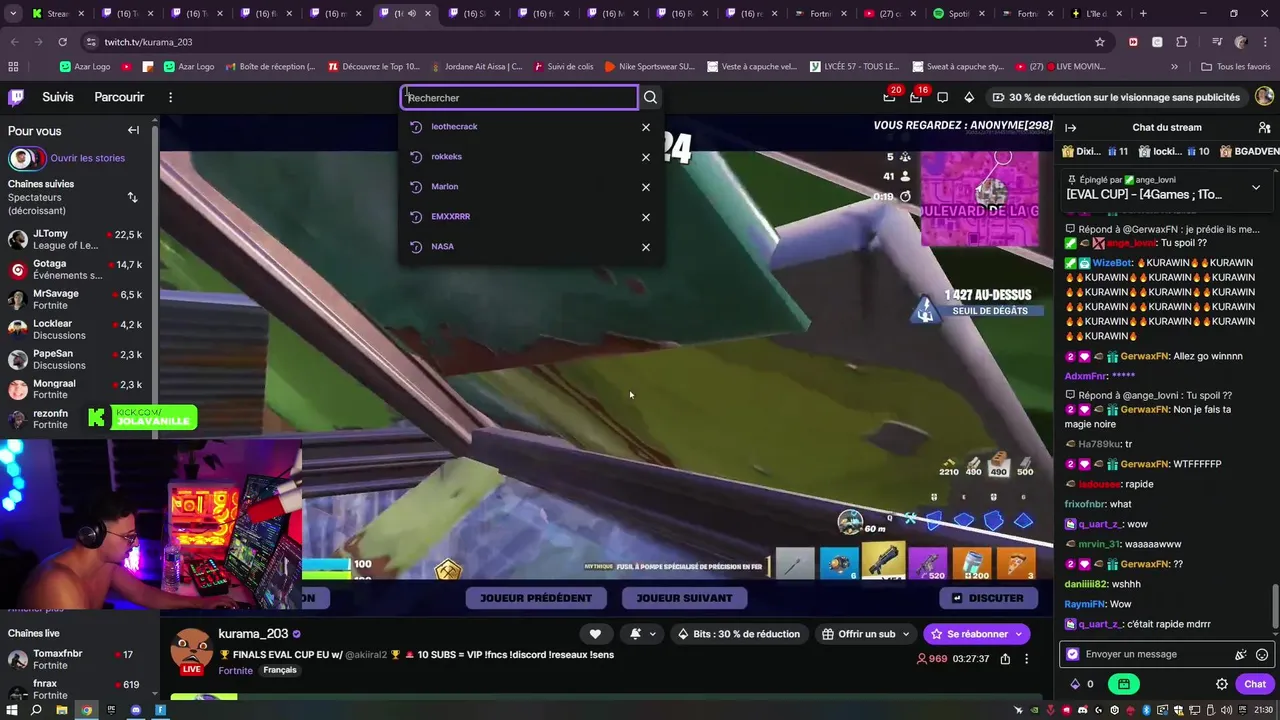Collapse the left sidebar arrow

(133, 130)
